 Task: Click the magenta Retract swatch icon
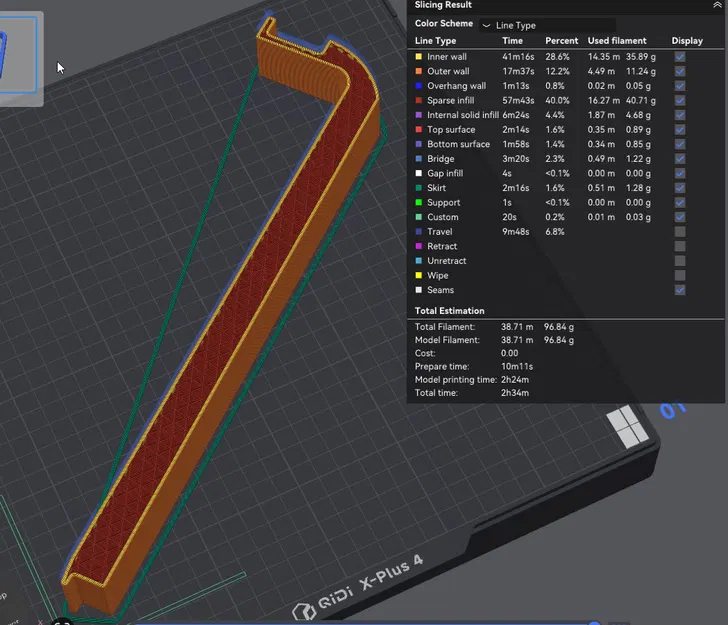point(418,246)
